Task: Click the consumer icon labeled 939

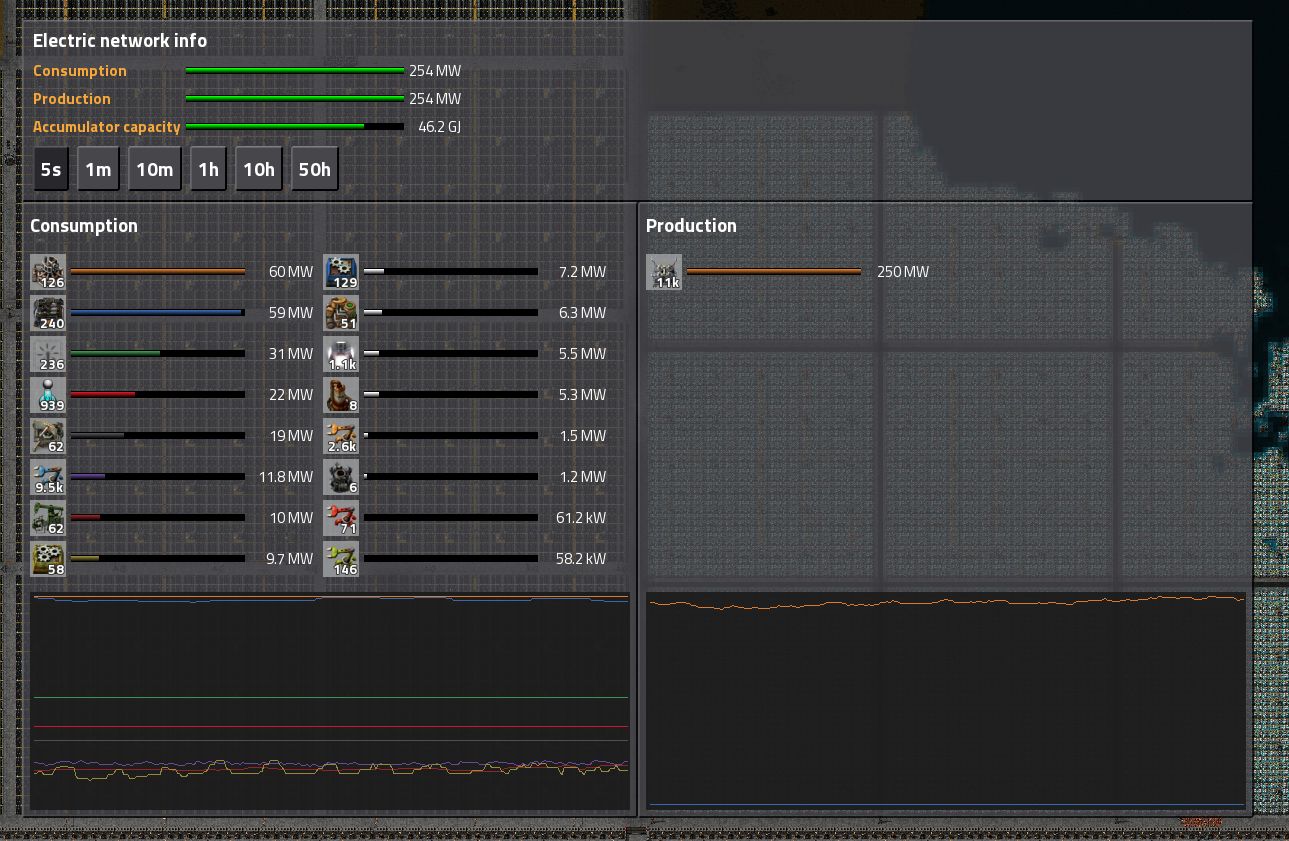Action: click(48, 395)
